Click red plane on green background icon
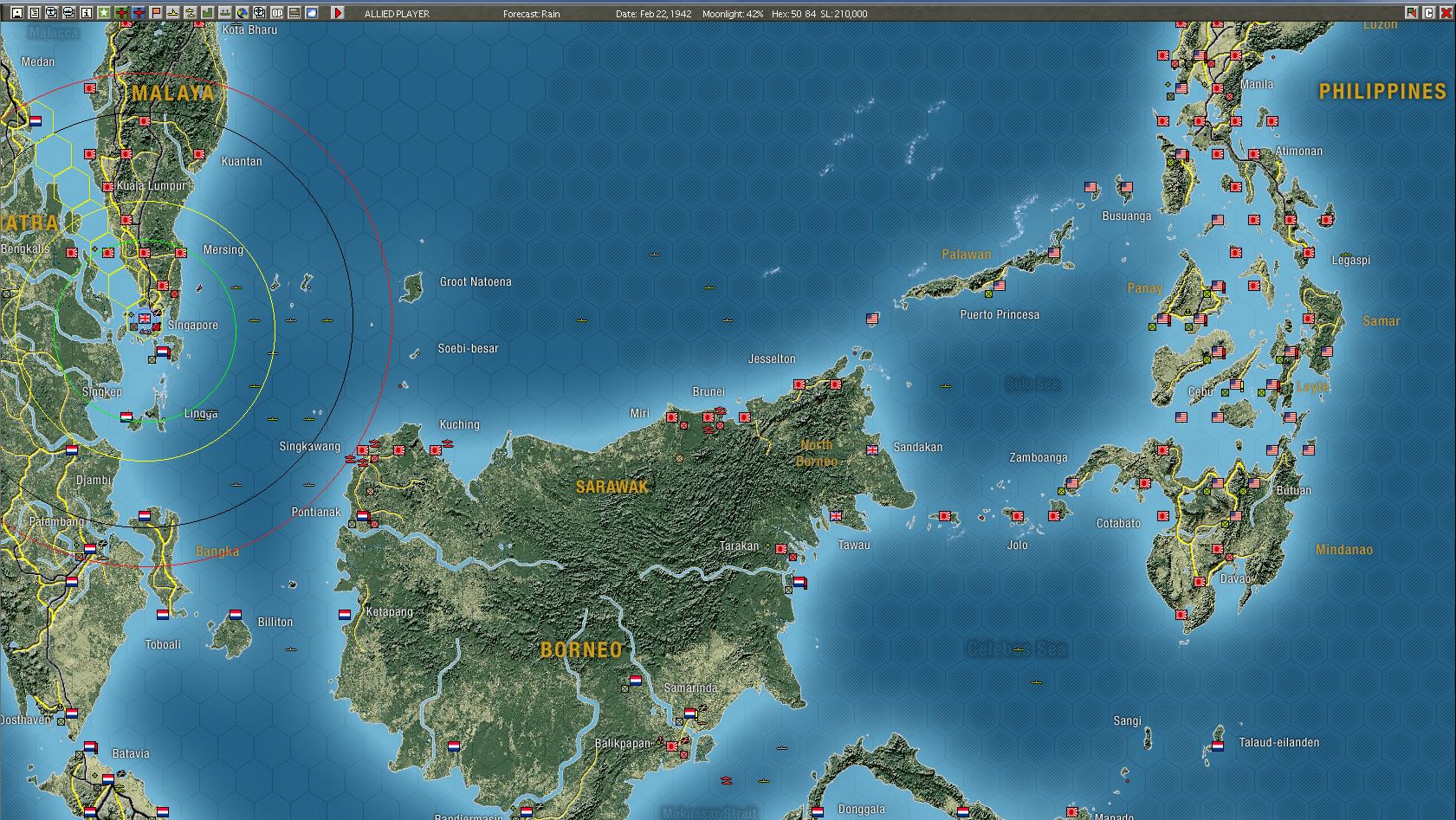1456x820 pixels. click(x=121, y=13)
